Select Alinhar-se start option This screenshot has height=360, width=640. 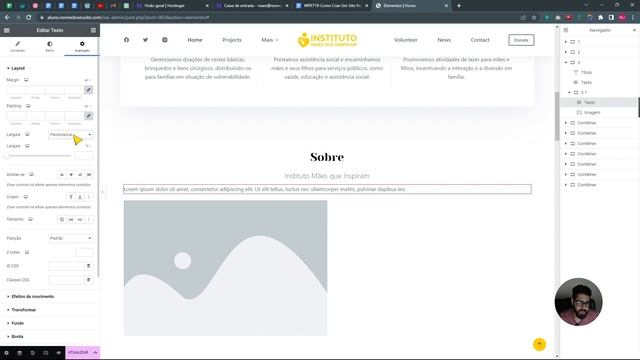point(62,175)
